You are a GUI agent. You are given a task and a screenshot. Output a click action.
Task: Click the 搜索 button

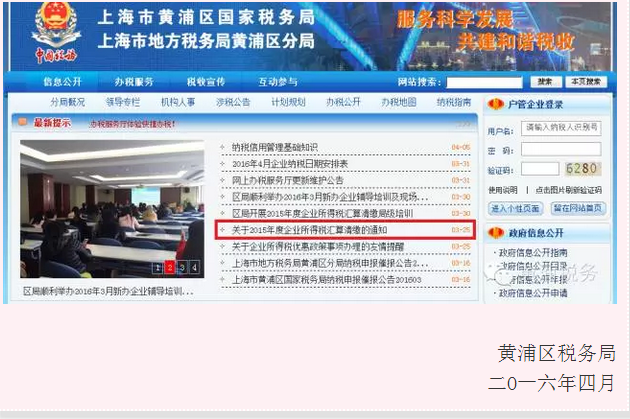[x=545, y=82]
